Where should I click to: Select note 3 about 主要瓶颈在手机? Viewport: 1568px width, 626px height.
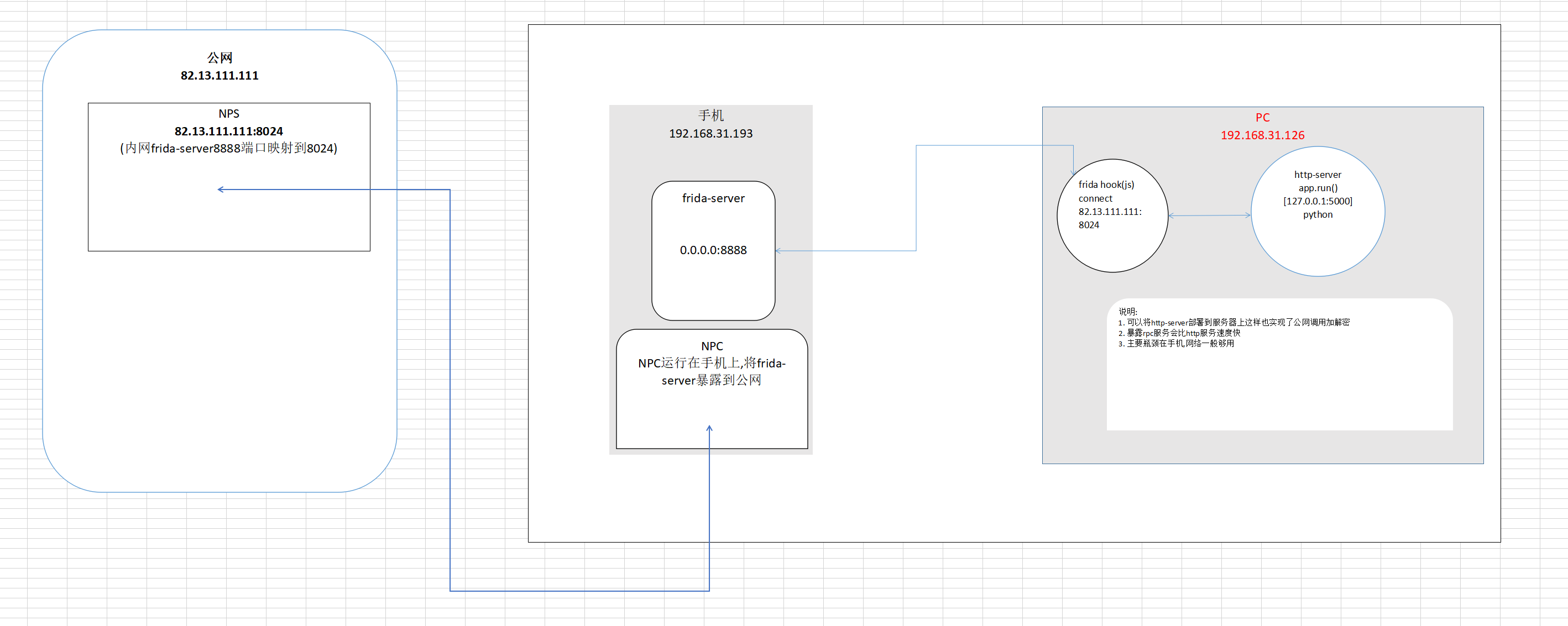pyautogui.click(x=1176, y=343)
